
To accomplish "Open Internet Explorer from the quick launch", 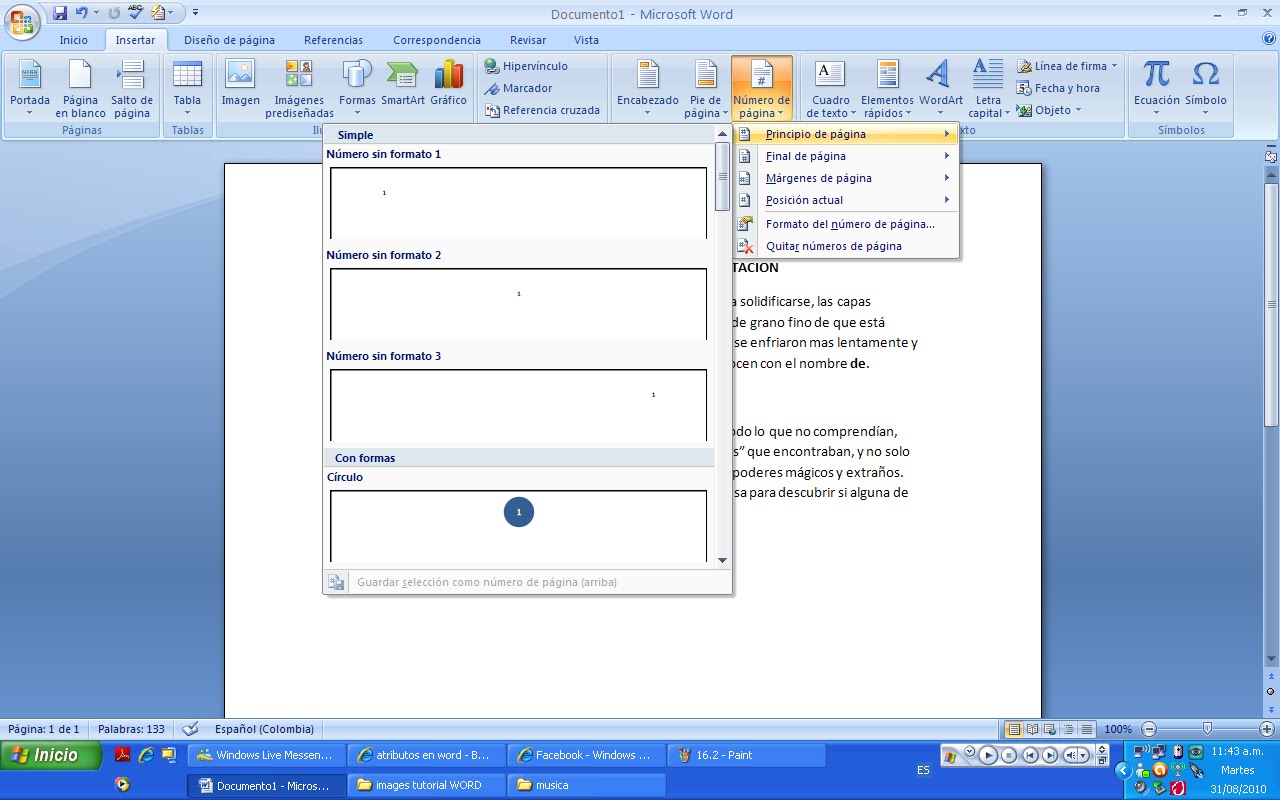I will [x=146, y=755].
